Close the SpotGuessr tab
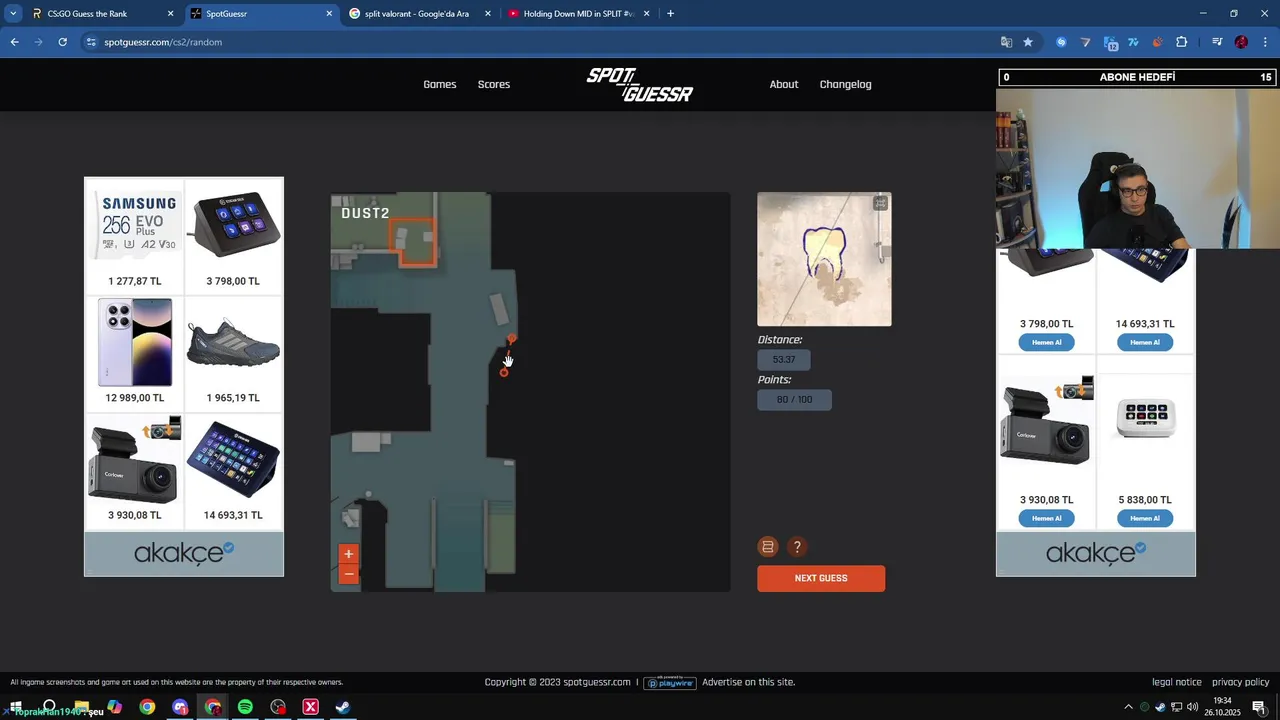This screenshot has height=720, width=1280. (329, 14)
